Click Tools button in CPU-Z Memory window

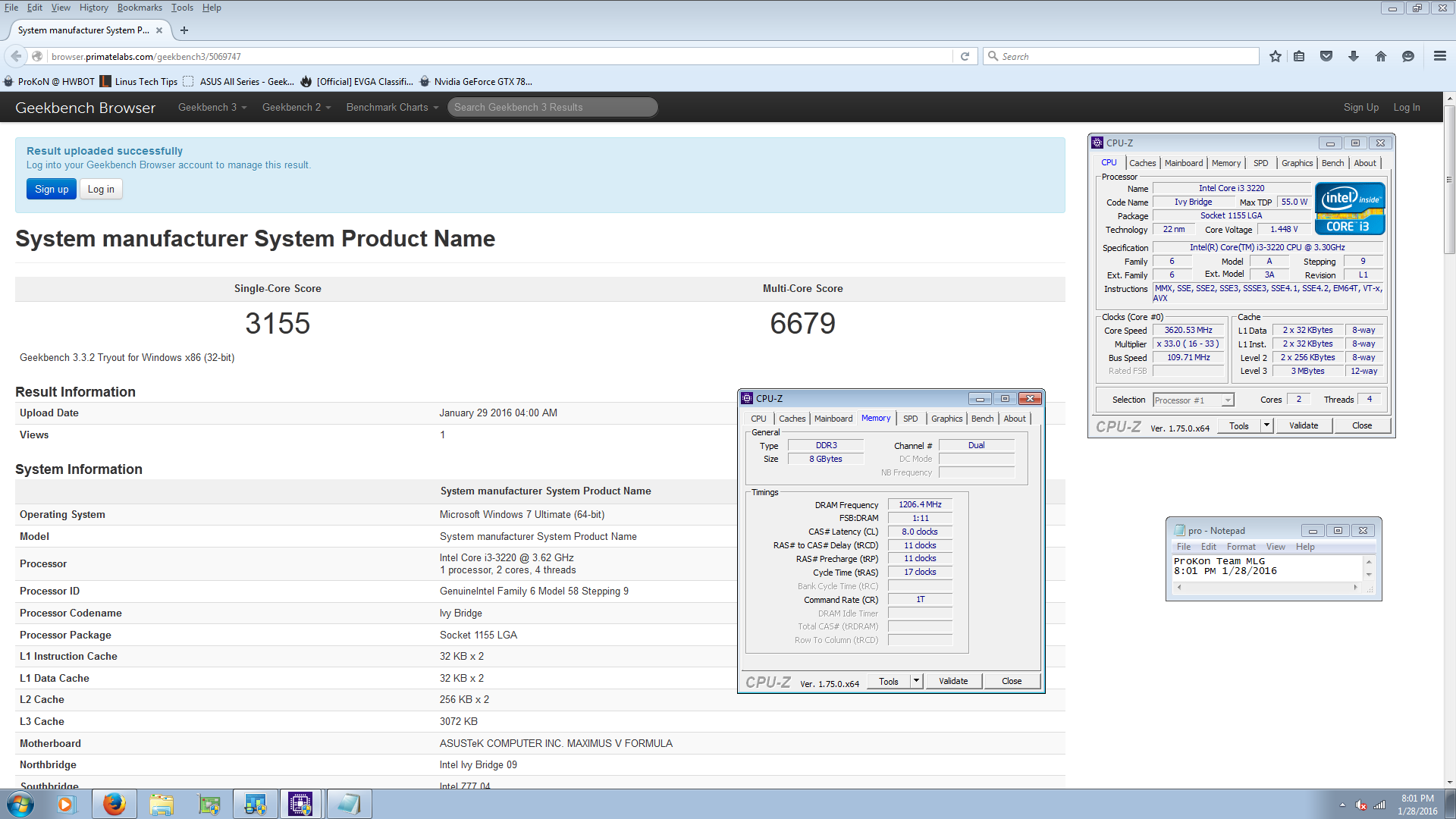click(889, 681)
